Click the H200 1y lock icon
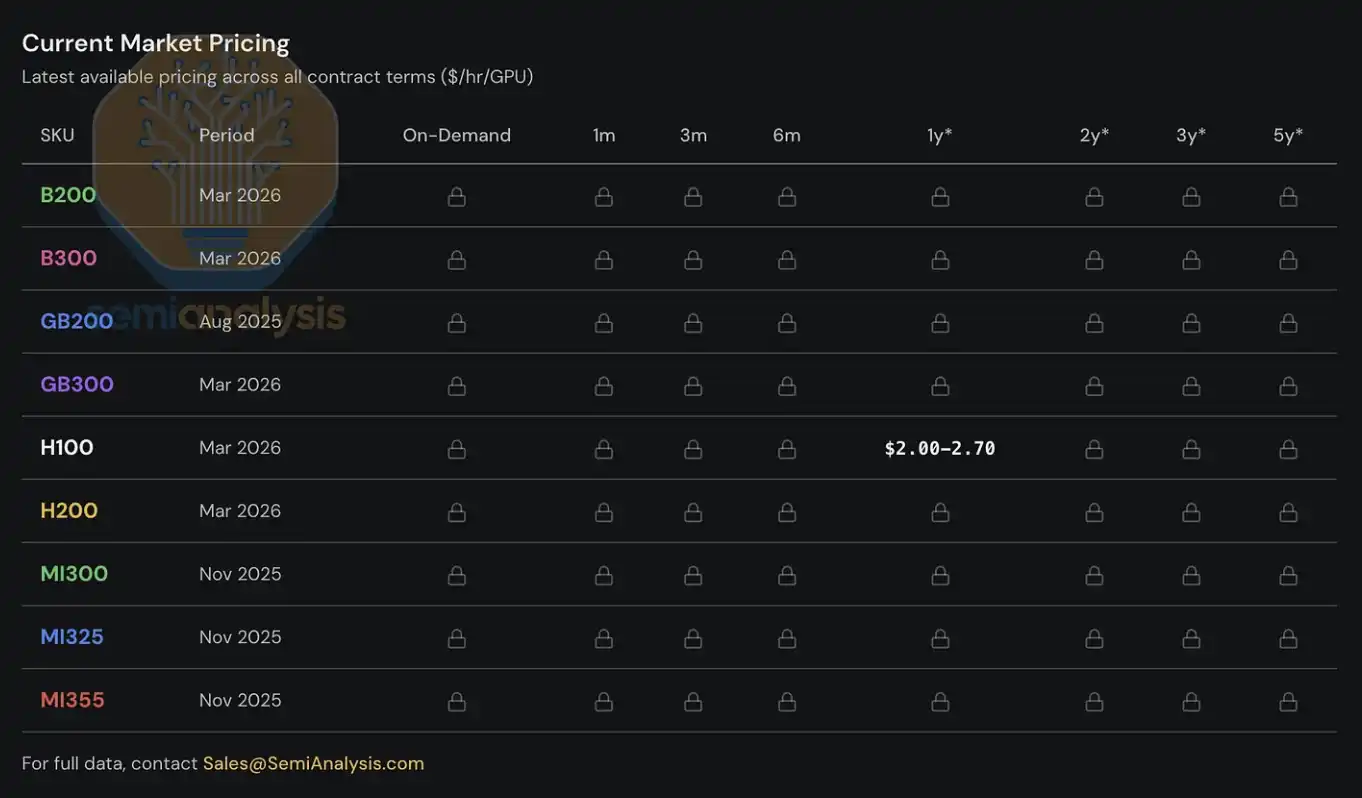This screenshot has width=1362, height=798. coord(940,512)
